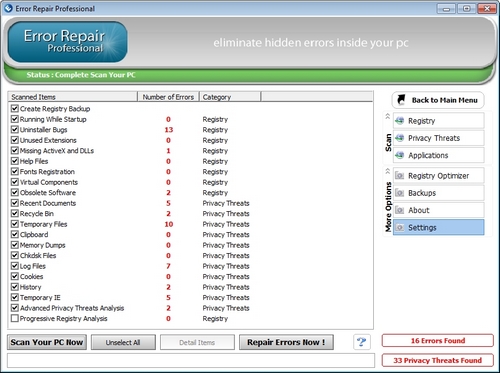Collapse the Scan section chevron

tap(388, 116)
